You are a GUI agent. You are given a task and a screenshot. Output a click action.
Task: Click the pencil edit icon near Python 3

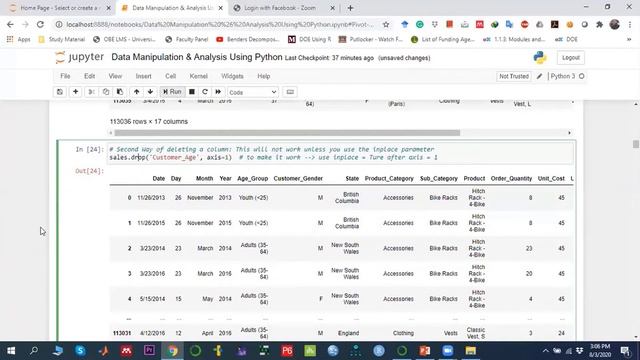539,76
